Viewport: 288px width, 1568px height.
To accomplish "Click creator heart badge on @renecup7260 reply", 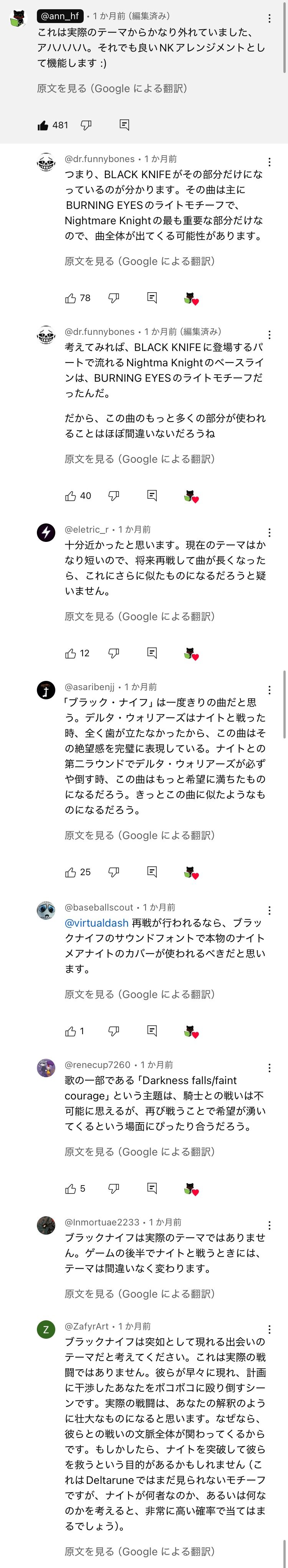I will tap(191, 1189).
